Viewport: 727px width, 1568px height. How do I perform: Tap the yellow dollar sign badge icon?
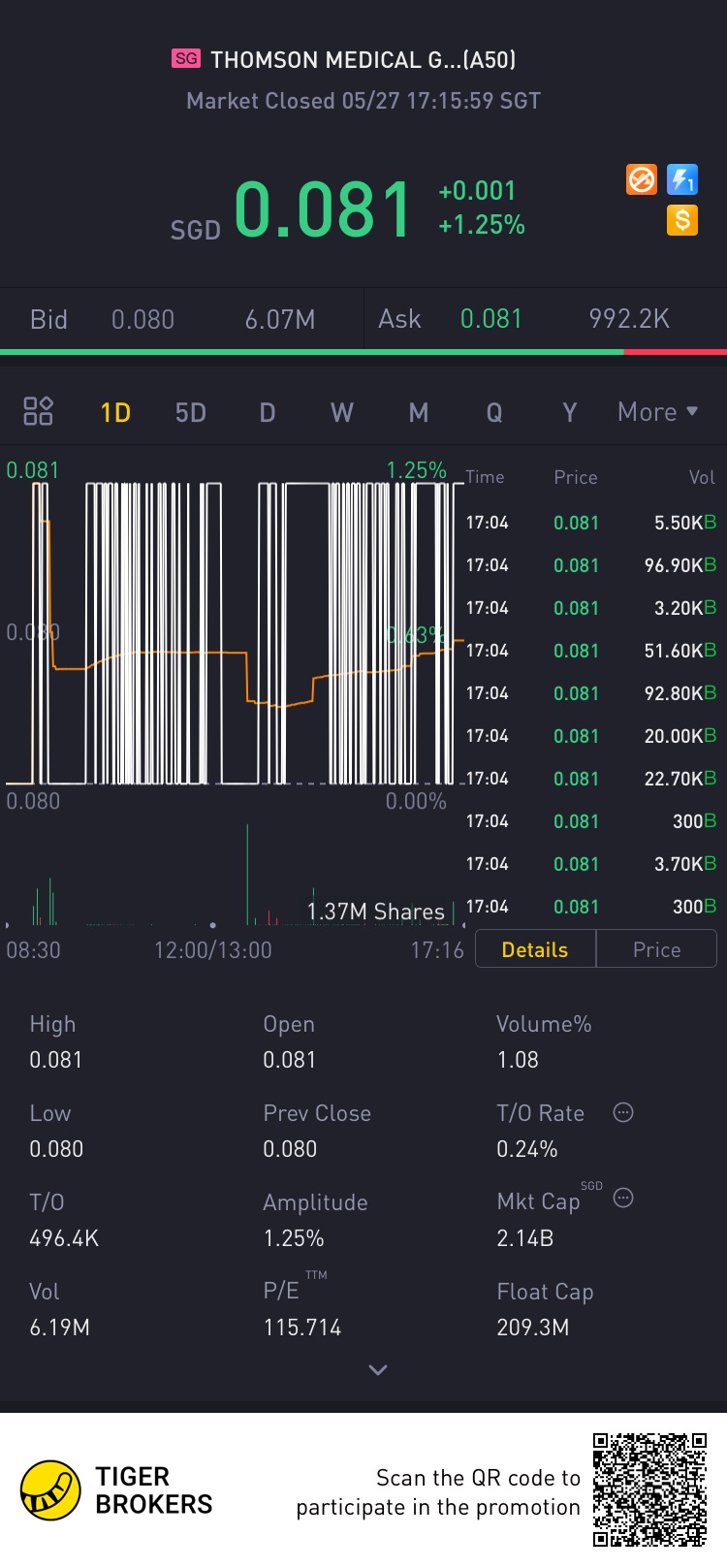682,220
